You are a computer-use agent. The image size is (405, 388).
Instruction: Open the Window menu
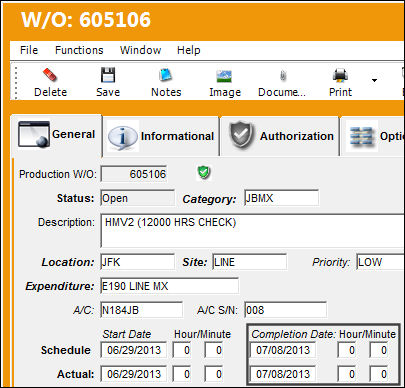pyautogui.click(x=140, y=50)
